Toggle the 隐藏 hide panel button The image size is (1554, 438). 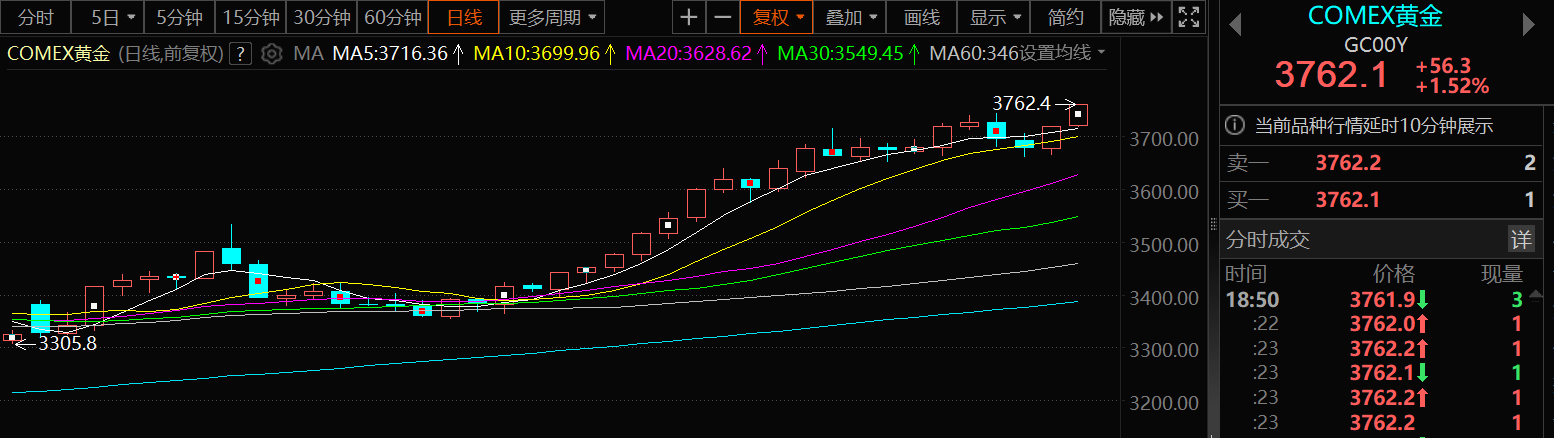1135,18
